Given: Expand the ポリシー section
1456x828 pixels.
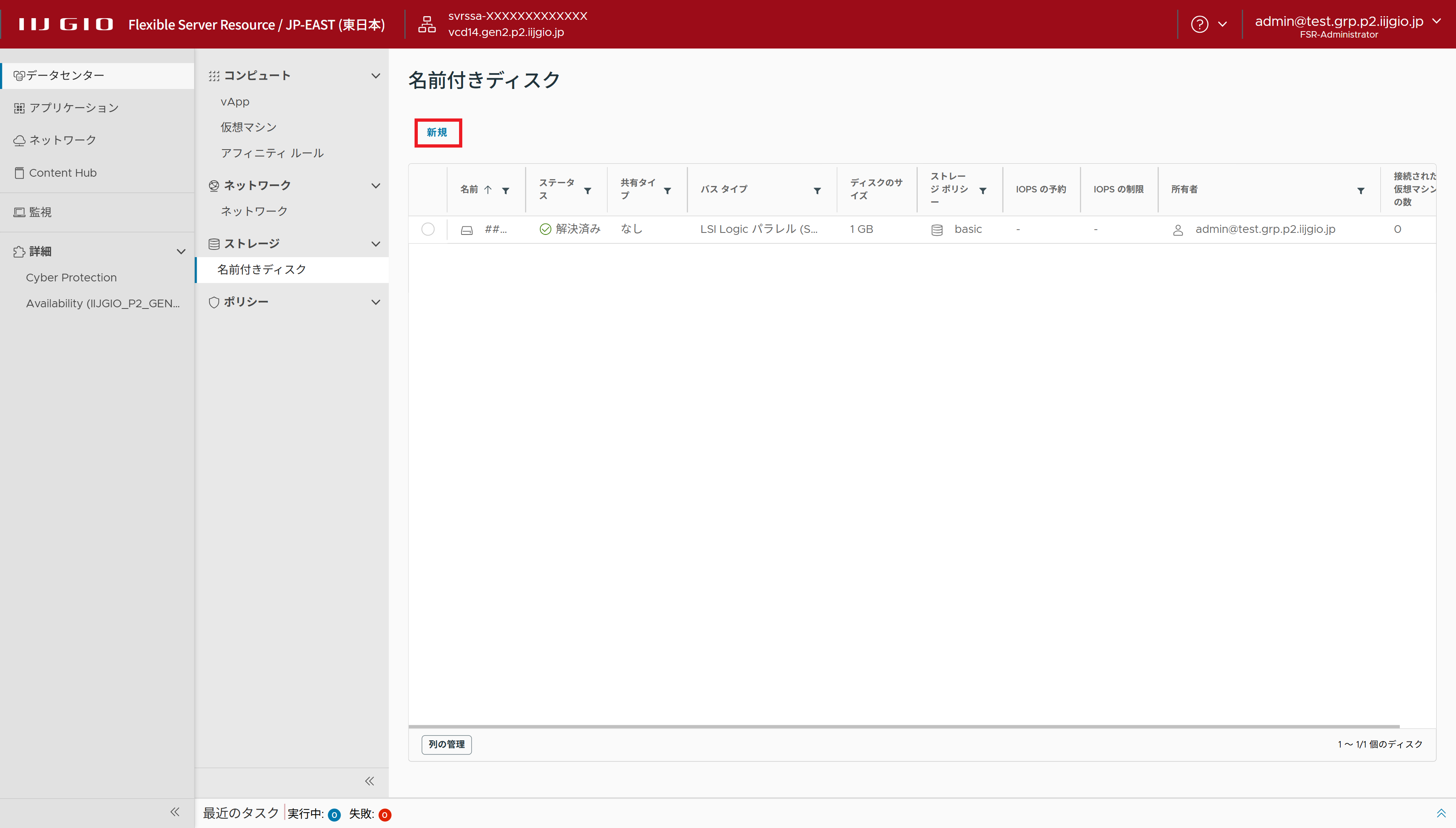Looking at the screenshot, I should click(375, 302).
